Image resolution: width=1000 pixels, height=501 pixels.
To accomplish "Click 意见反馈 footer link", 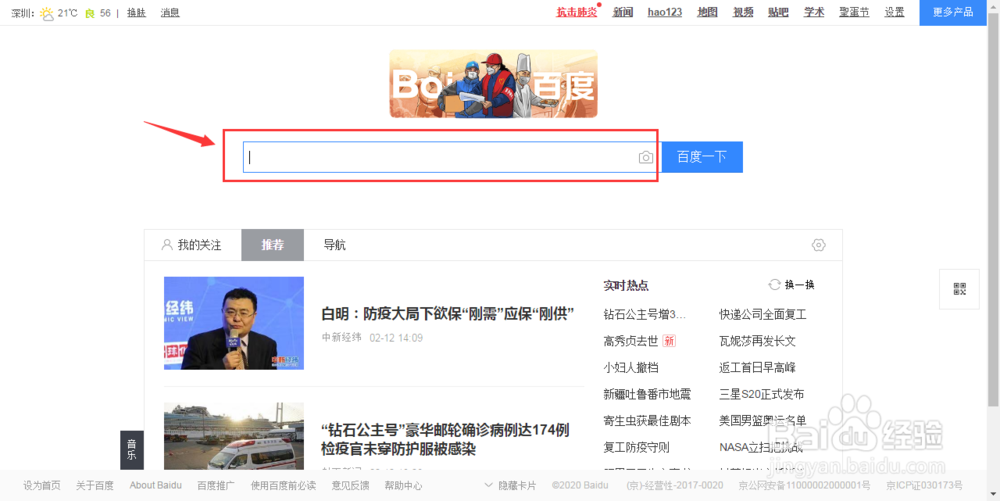I will click(350, 485).
